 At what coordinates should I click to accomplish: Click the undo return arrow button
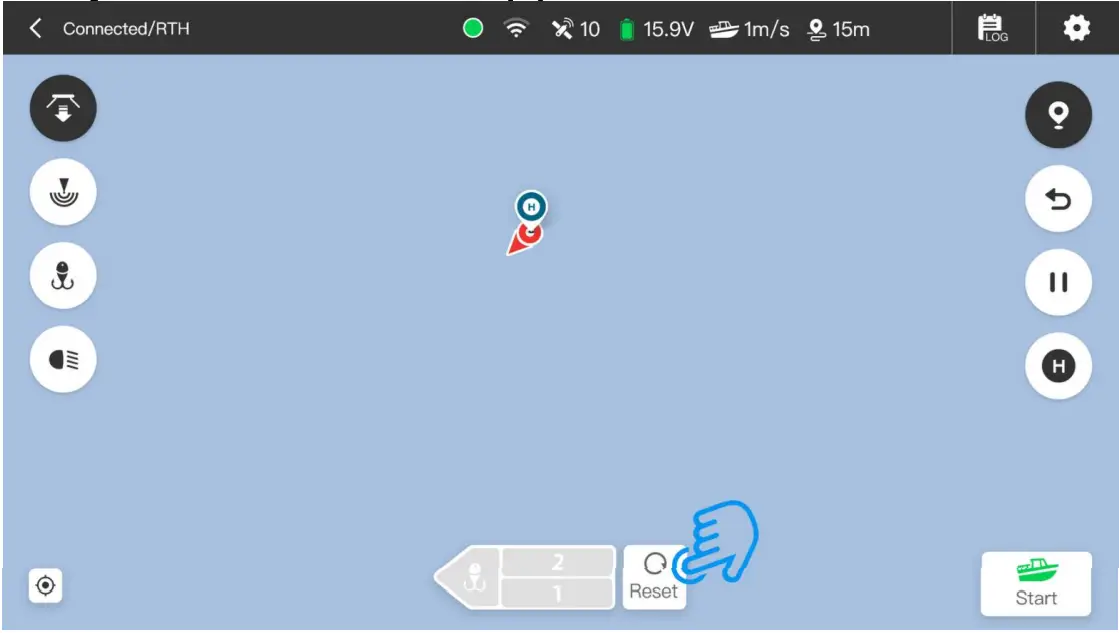(x=1058, y=198)
